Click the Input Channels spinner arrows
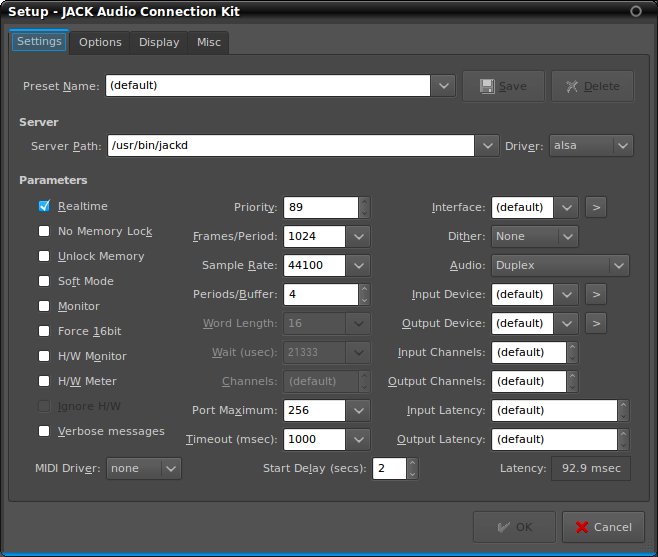This screenshot has width=658, height=557. (x=572, y=352)
